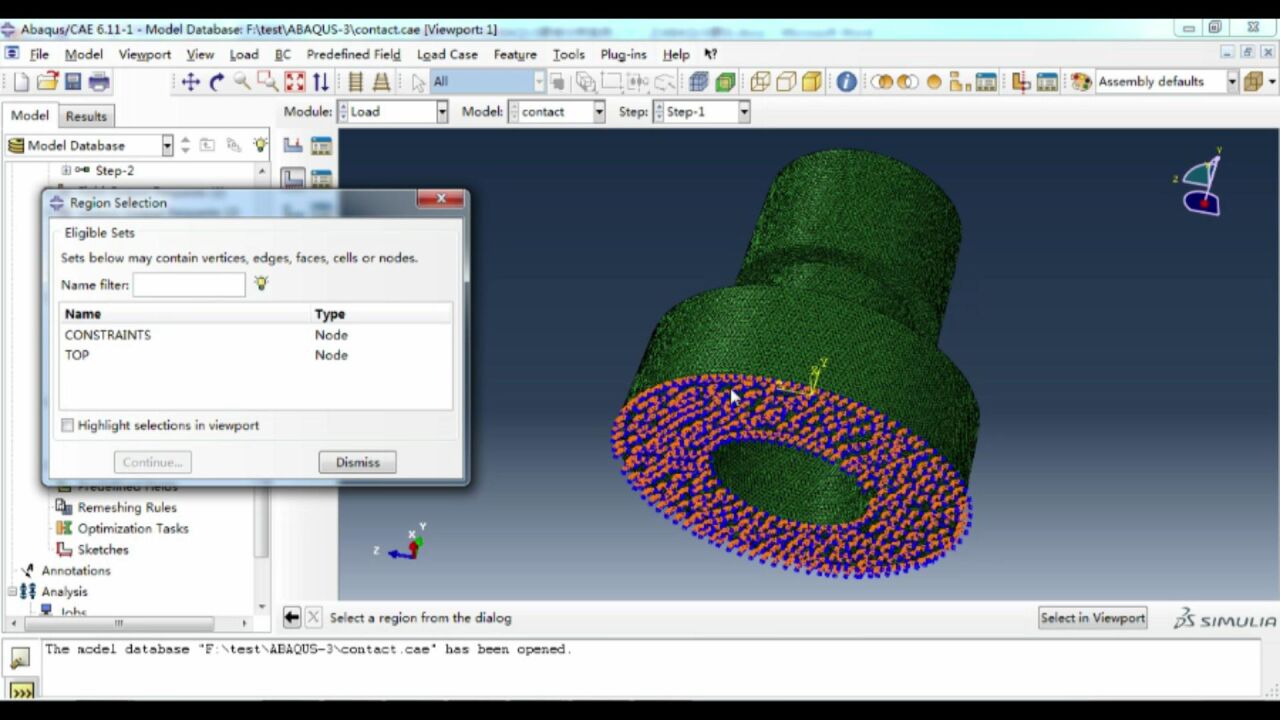The image size is (1280, 720).
Task: Open the Load Case menu
Action: (447, 54)
